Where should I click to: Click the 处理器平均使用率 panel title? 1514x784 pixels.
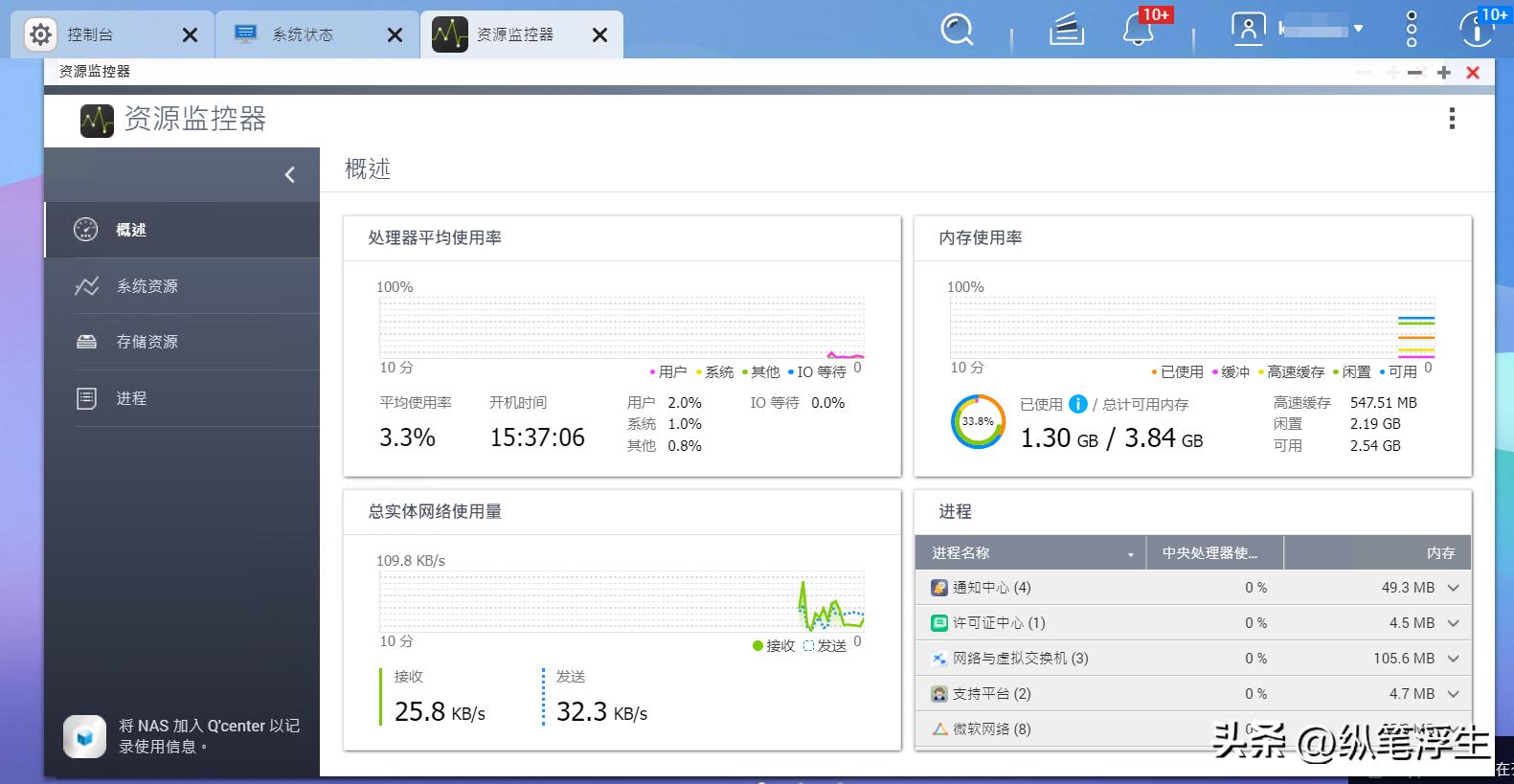point(435,237)
